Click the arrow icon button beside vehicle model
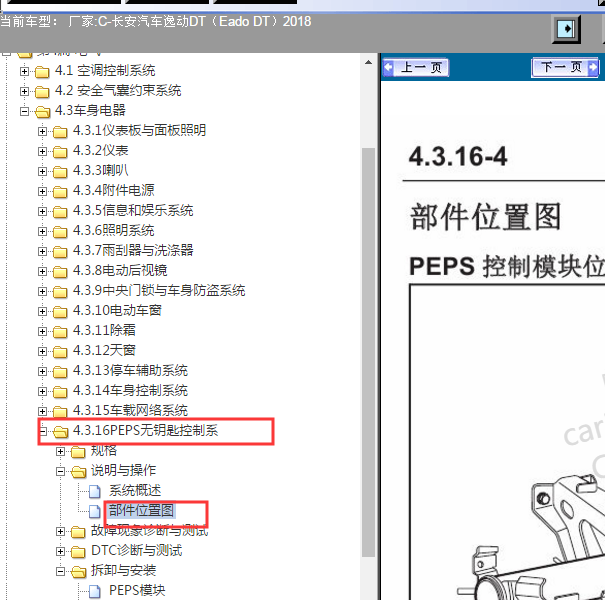The height and width of the screenshot is (600, 605). [x=566, y=29]
